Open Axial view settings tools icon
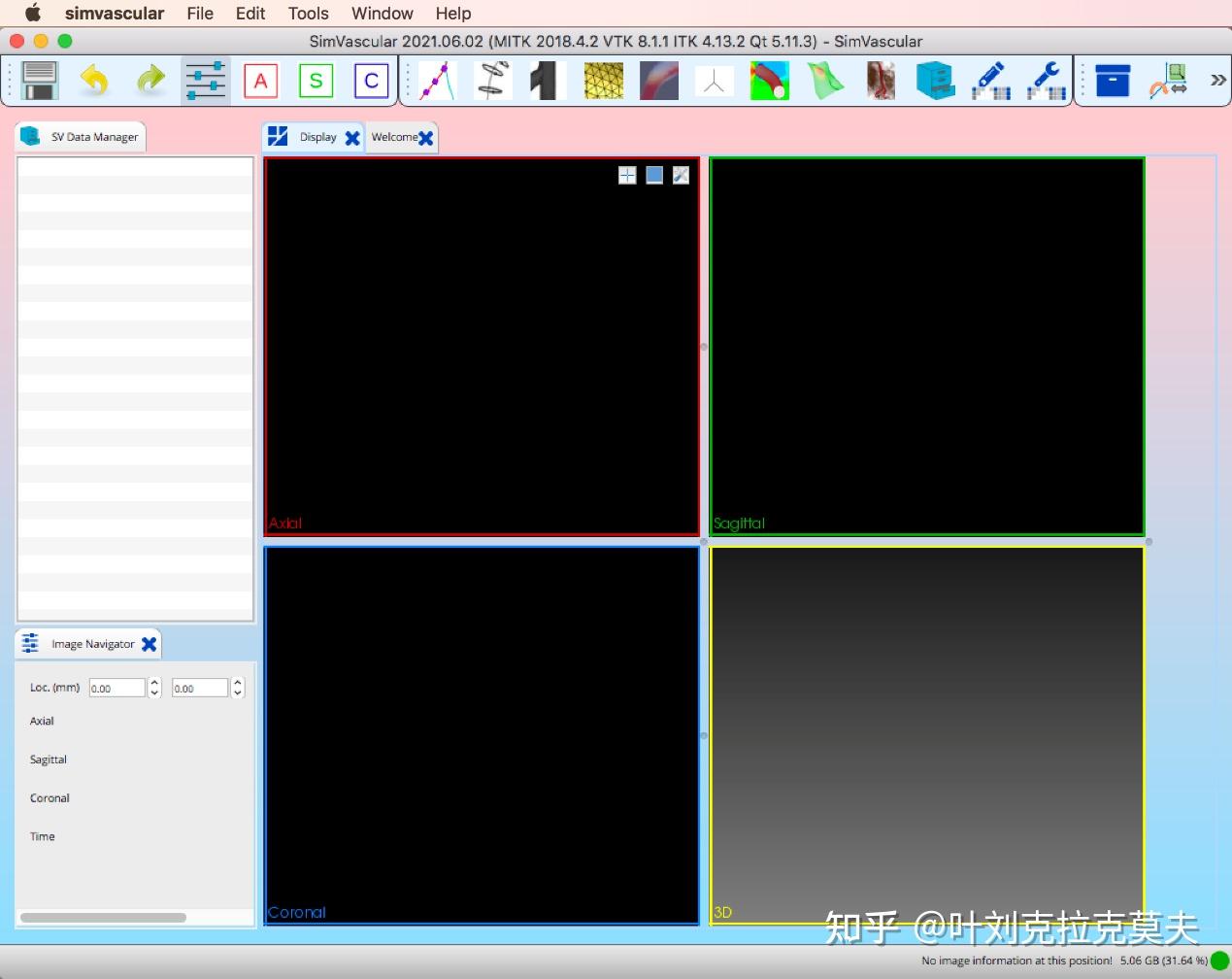 (682, 175)
